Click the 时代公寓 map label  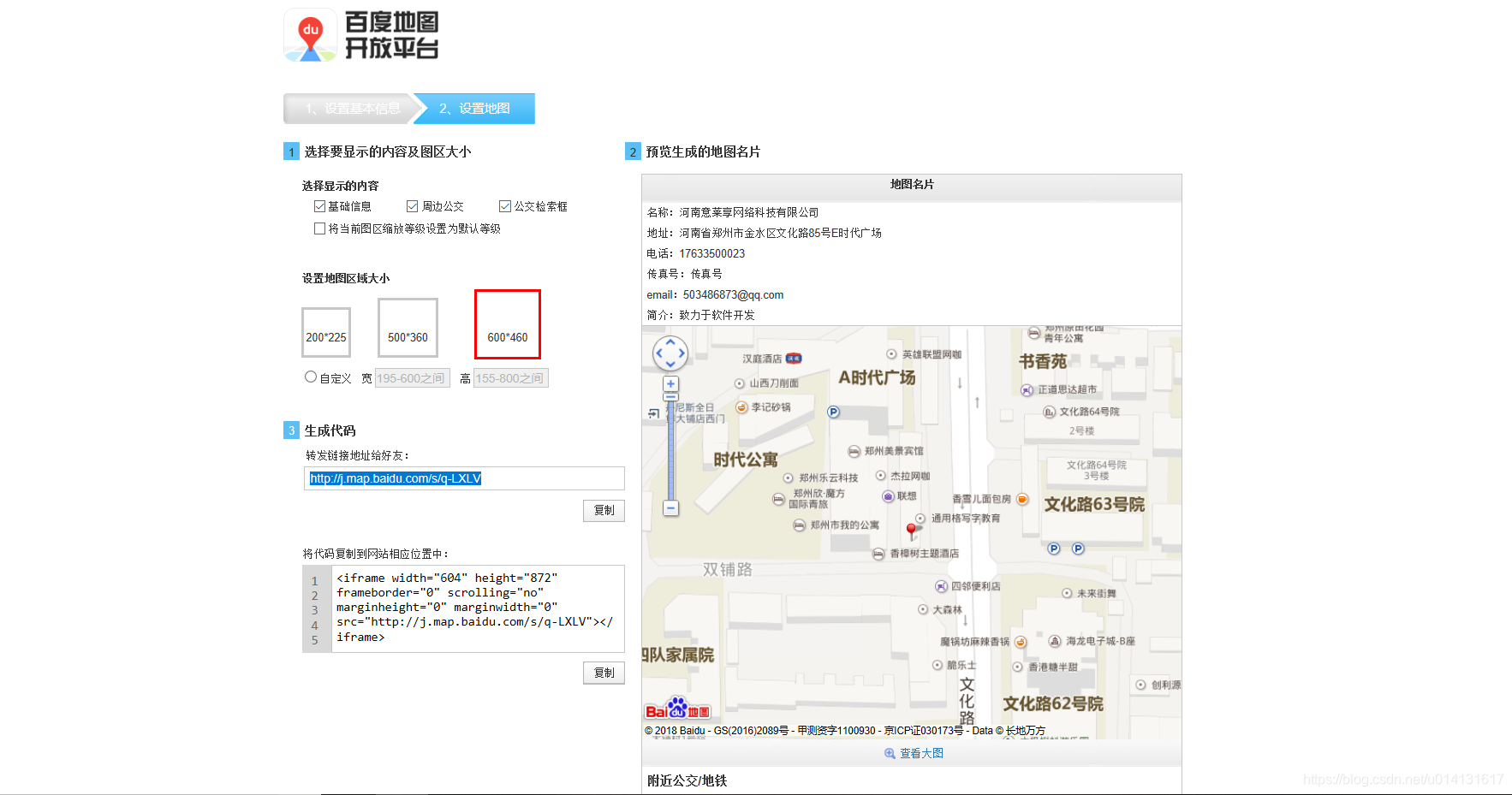[x=746, y=460]
